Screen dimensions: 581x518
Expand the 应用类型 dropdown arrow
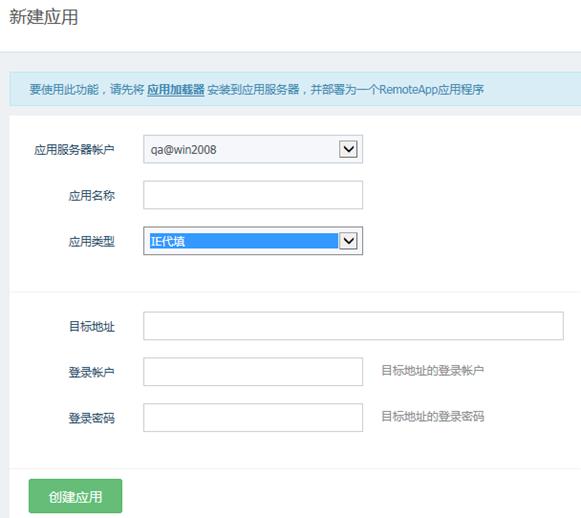tap(348, 241)
